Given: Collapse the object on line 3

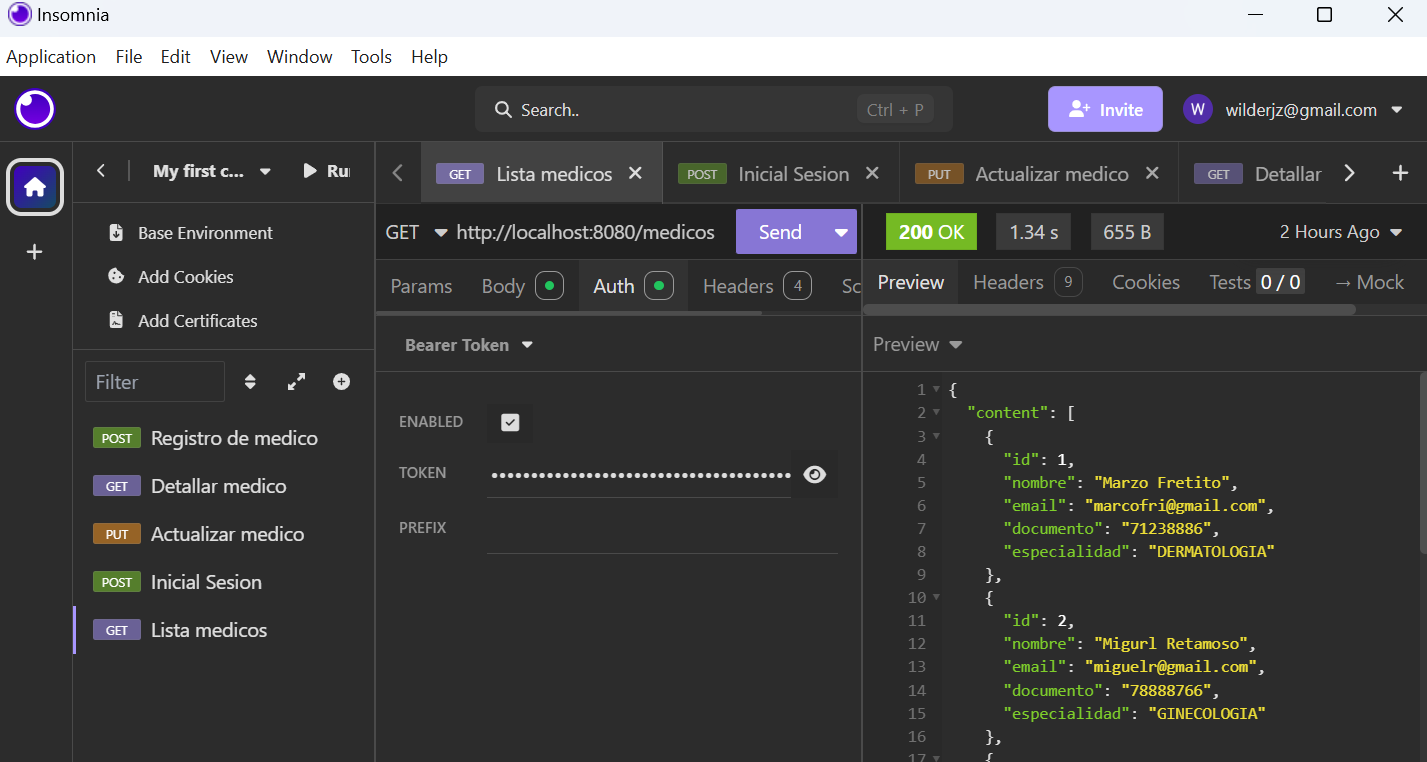Looking at the screenshot, I should (x=936, y=436).
